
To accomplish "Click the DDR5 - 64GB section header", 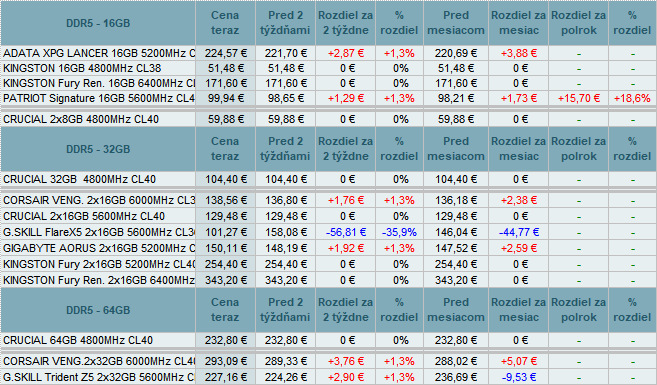I will (x=98, y=310).
